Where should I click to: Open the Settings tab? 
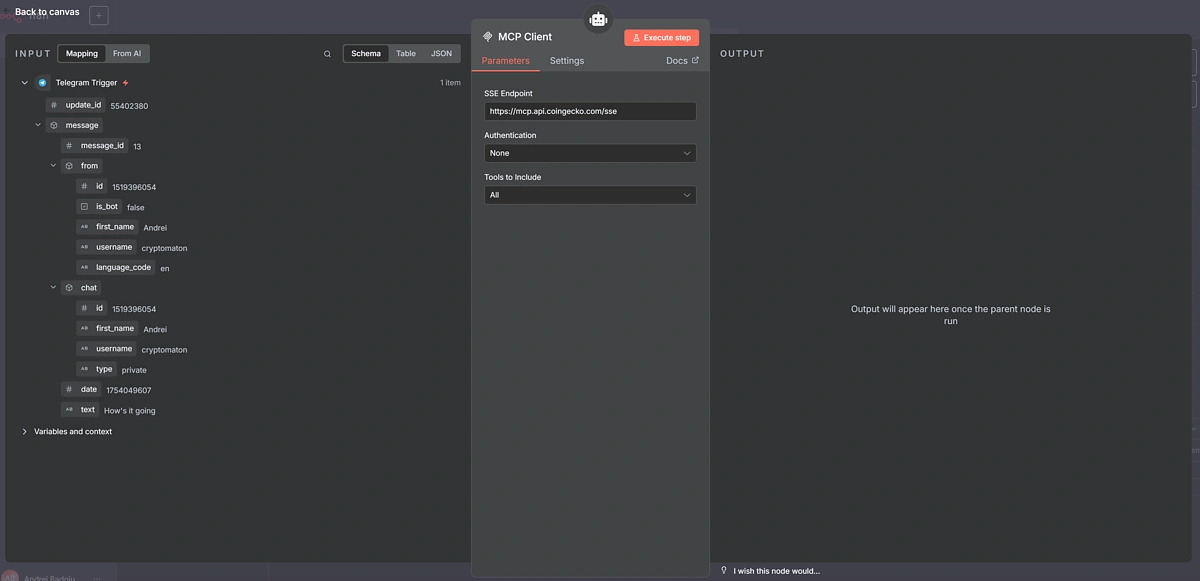567,61
